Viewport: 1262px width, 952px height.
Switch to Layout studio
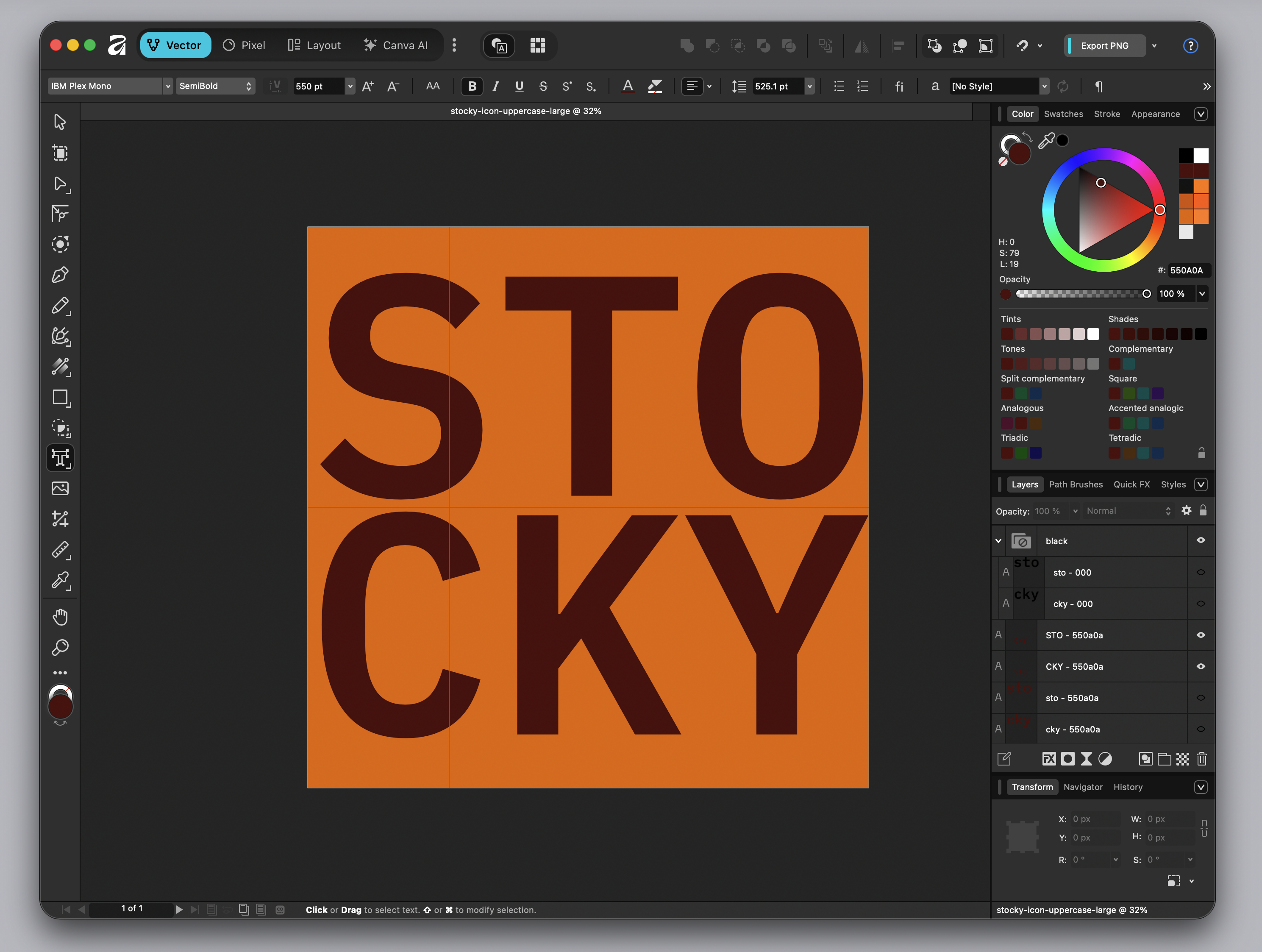click(x=314, y=45)
